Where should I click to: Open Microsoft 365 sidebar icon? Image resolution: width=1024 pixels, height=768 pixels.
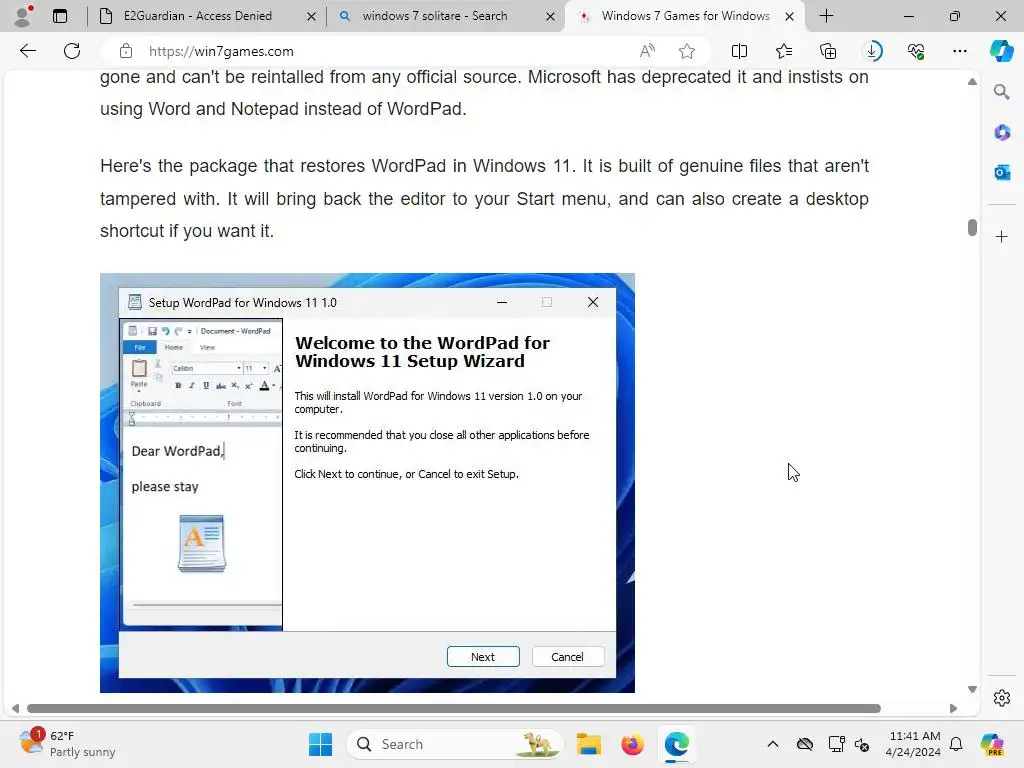pyautogui.click(x=1001, y=133)
